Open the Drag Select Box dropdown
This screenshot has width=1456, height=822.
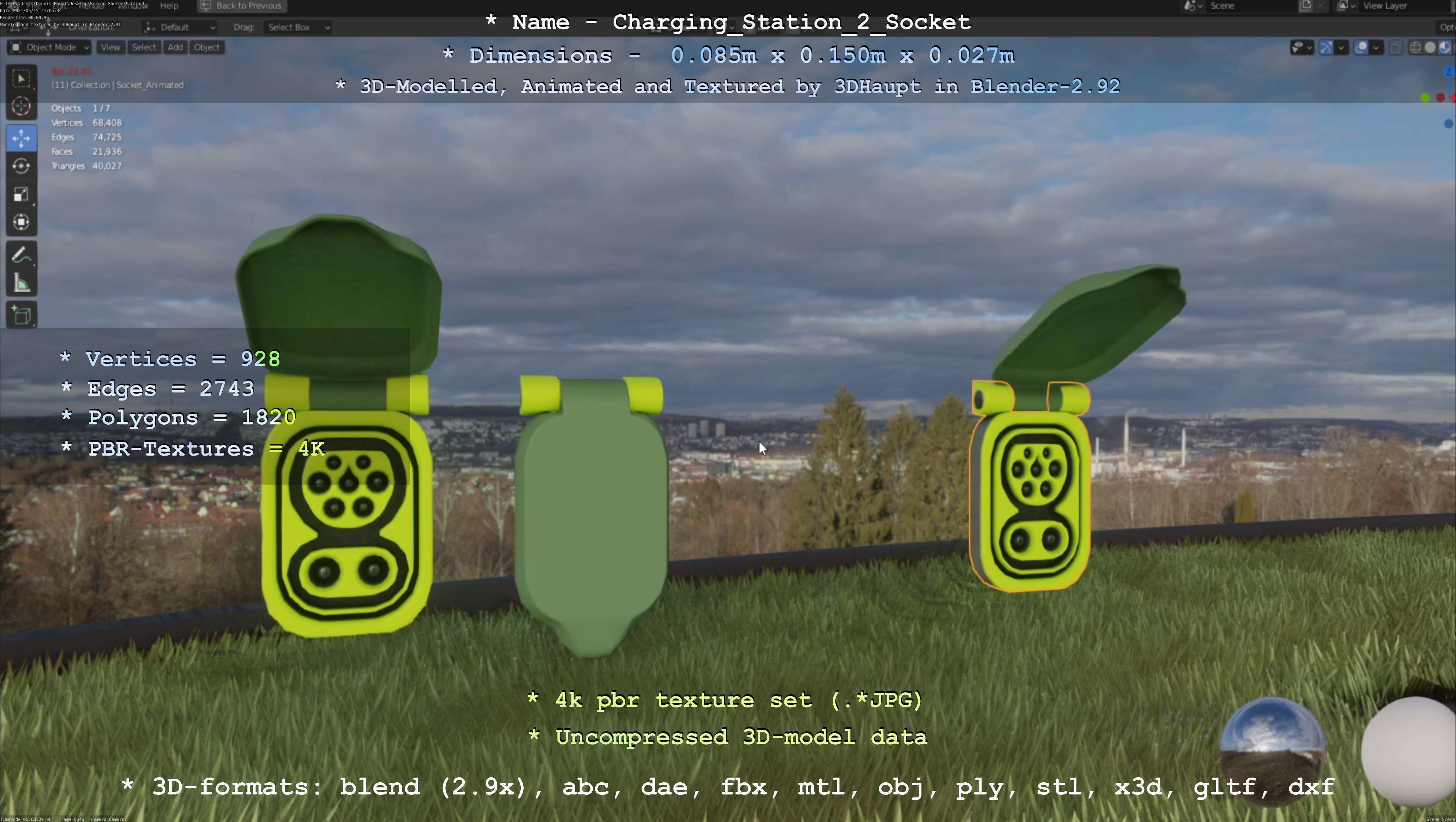coord(299,27)
